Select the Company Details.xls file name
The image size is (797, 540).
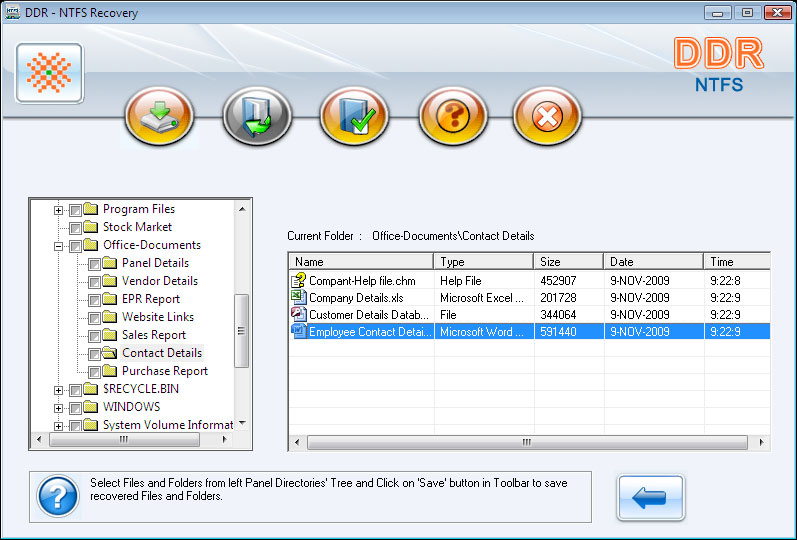click(356, 297)
